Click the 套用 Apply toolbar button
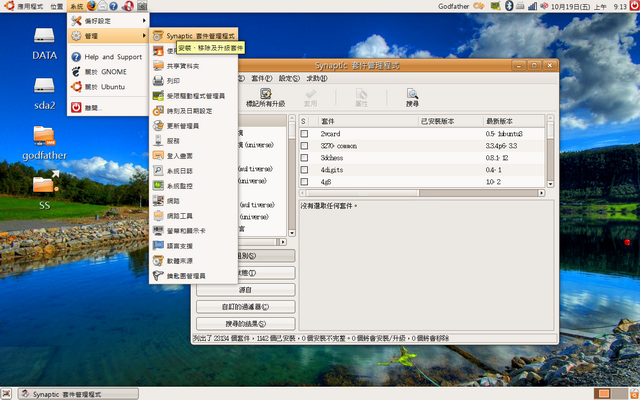640x400 pixels. point(311,98)
